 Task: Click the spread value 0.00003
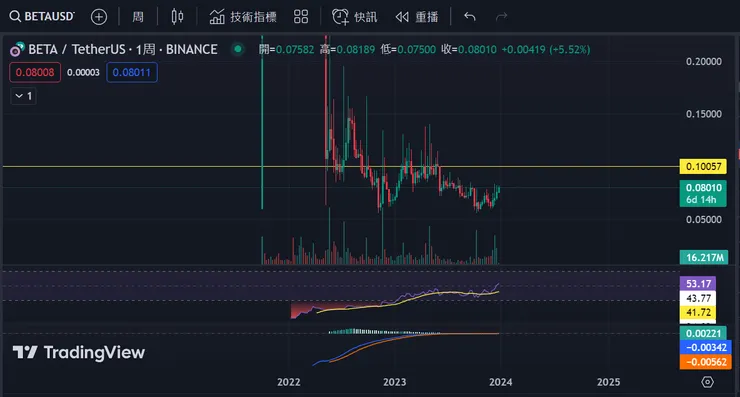83,72
